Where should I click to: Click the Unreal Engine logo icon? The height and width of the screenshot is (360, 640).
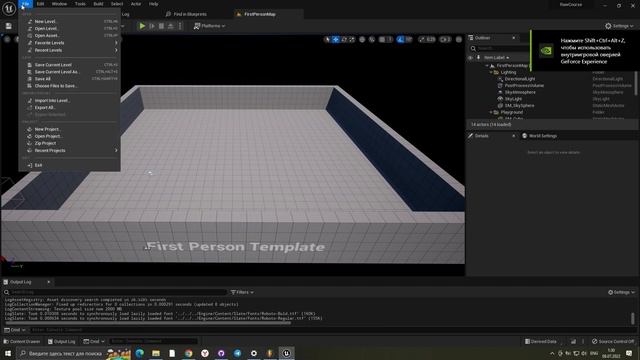[9, 9]
